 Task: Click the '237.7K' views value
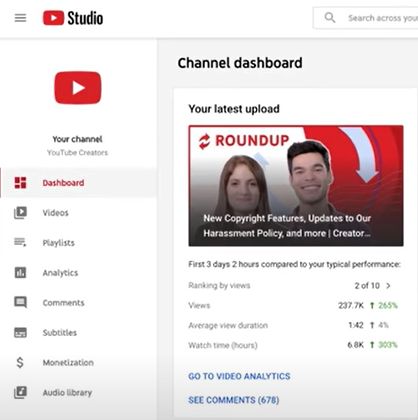click(351, 305)
